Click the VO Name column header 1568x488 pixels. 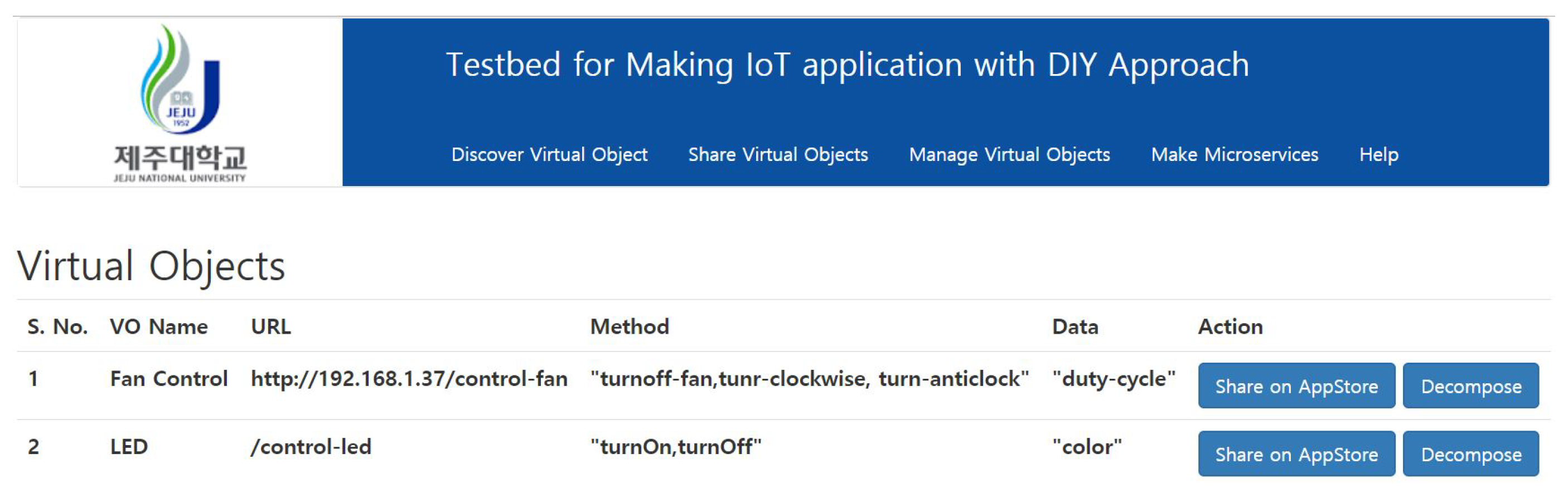(x=158, y=327)
